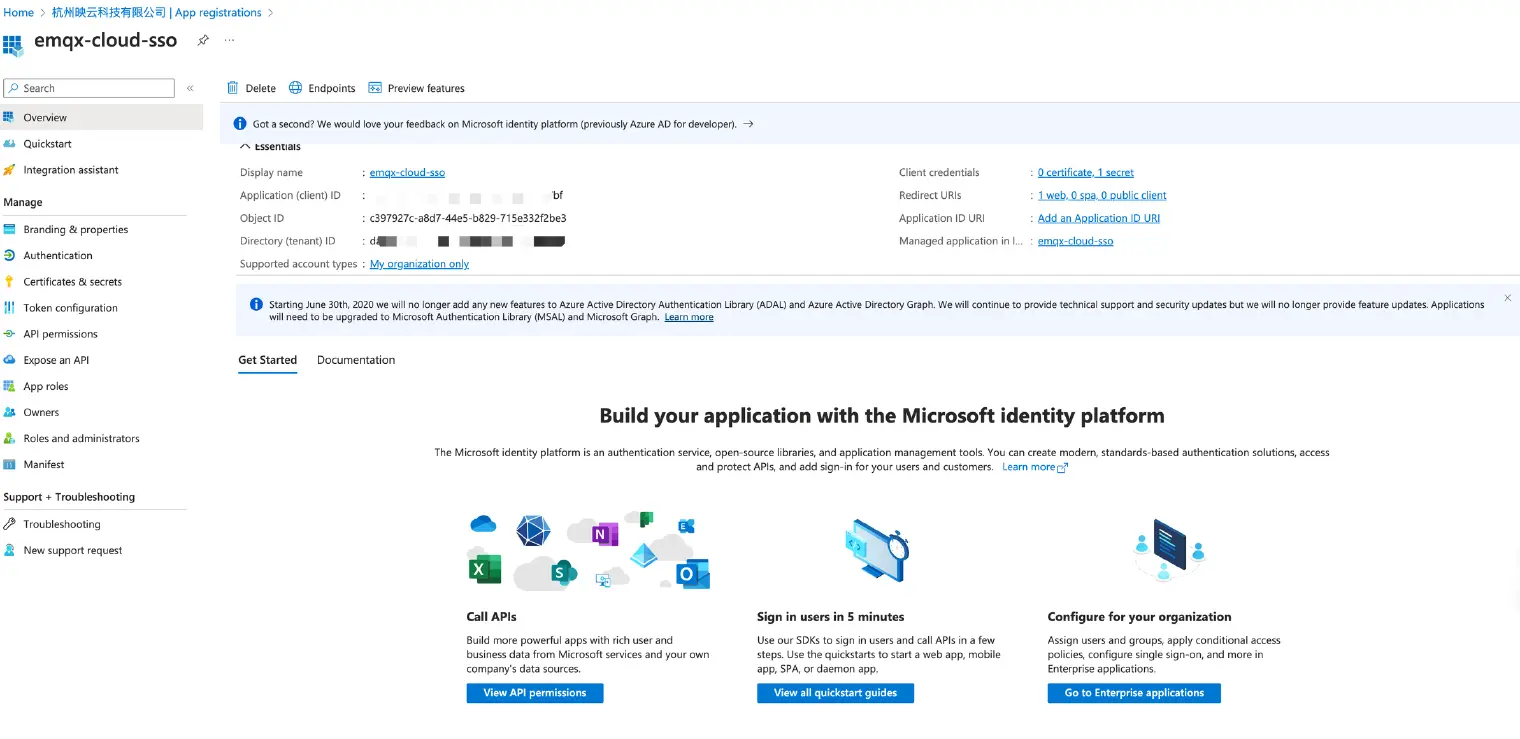Go to Home breadcrumb

click(x=19, y=13)
